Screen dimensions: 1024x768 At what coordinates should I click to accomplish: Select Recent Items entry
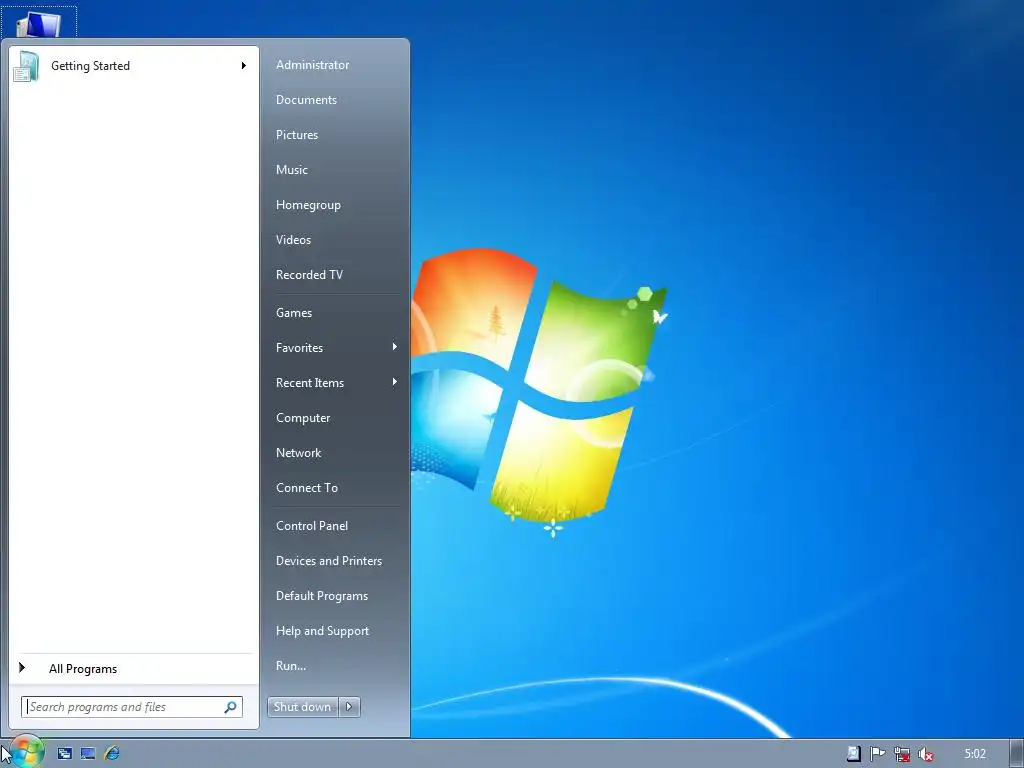(x=310, y=383)
